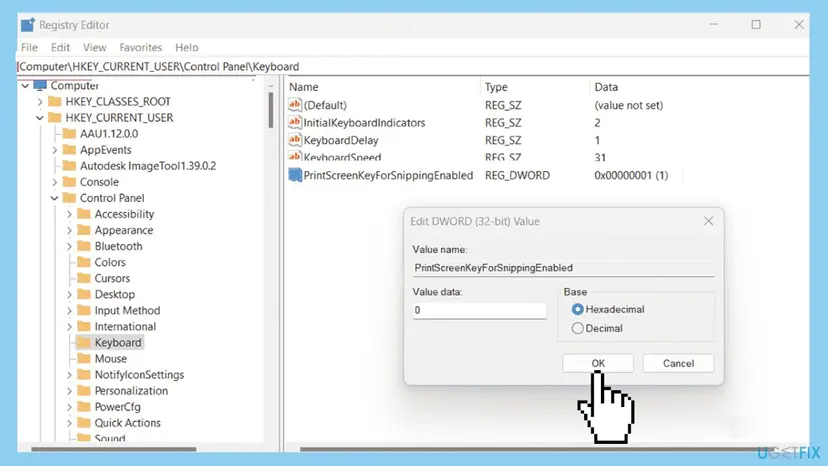Select the (Default) string value icon
Viewport: 828px width, 466px height.
[295, 105]
